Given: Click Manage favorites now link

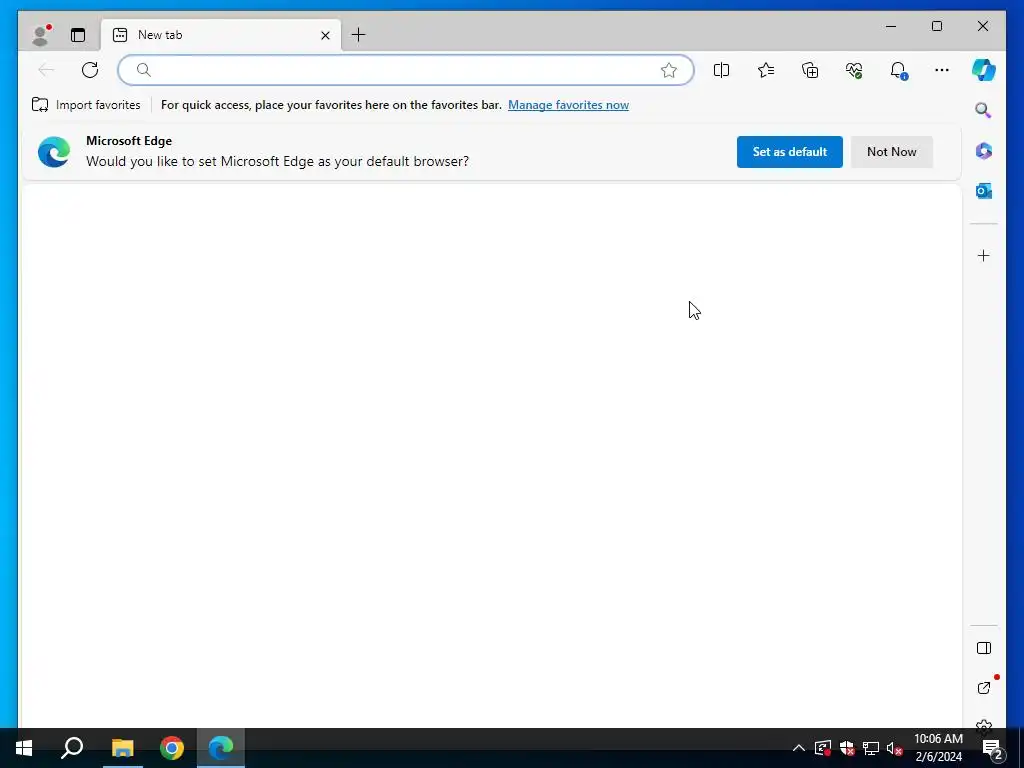Looking at the screenshot, I should [568, 105].
